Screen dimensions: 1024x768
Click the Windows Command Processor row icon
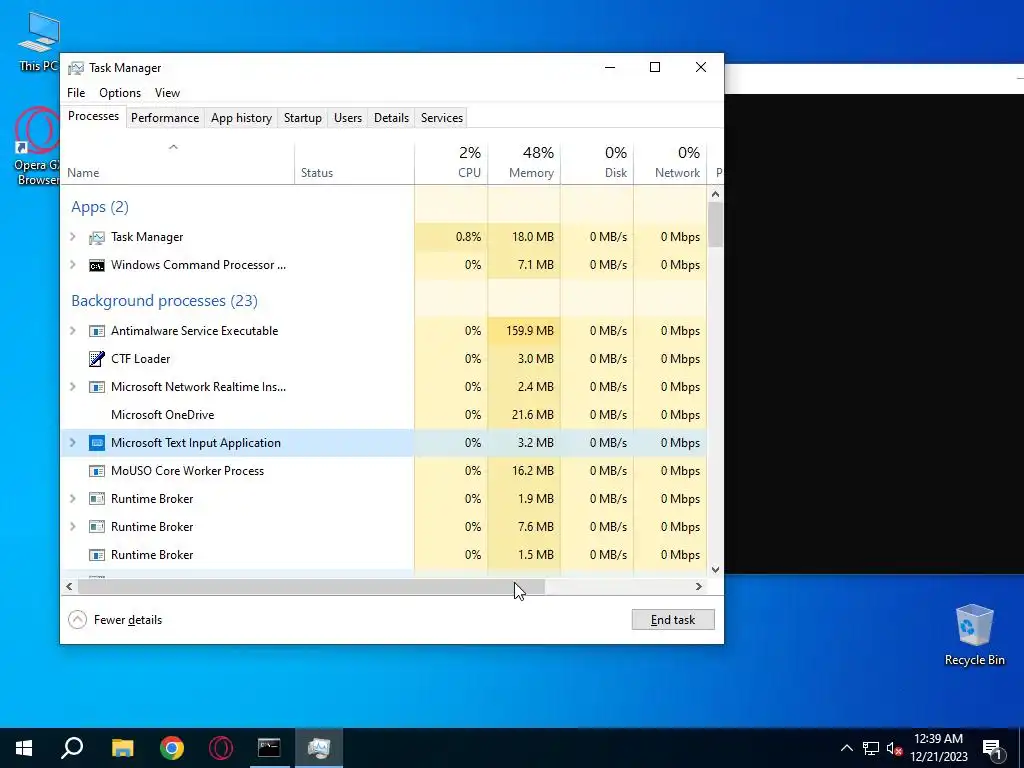click(x=97, y=265)
